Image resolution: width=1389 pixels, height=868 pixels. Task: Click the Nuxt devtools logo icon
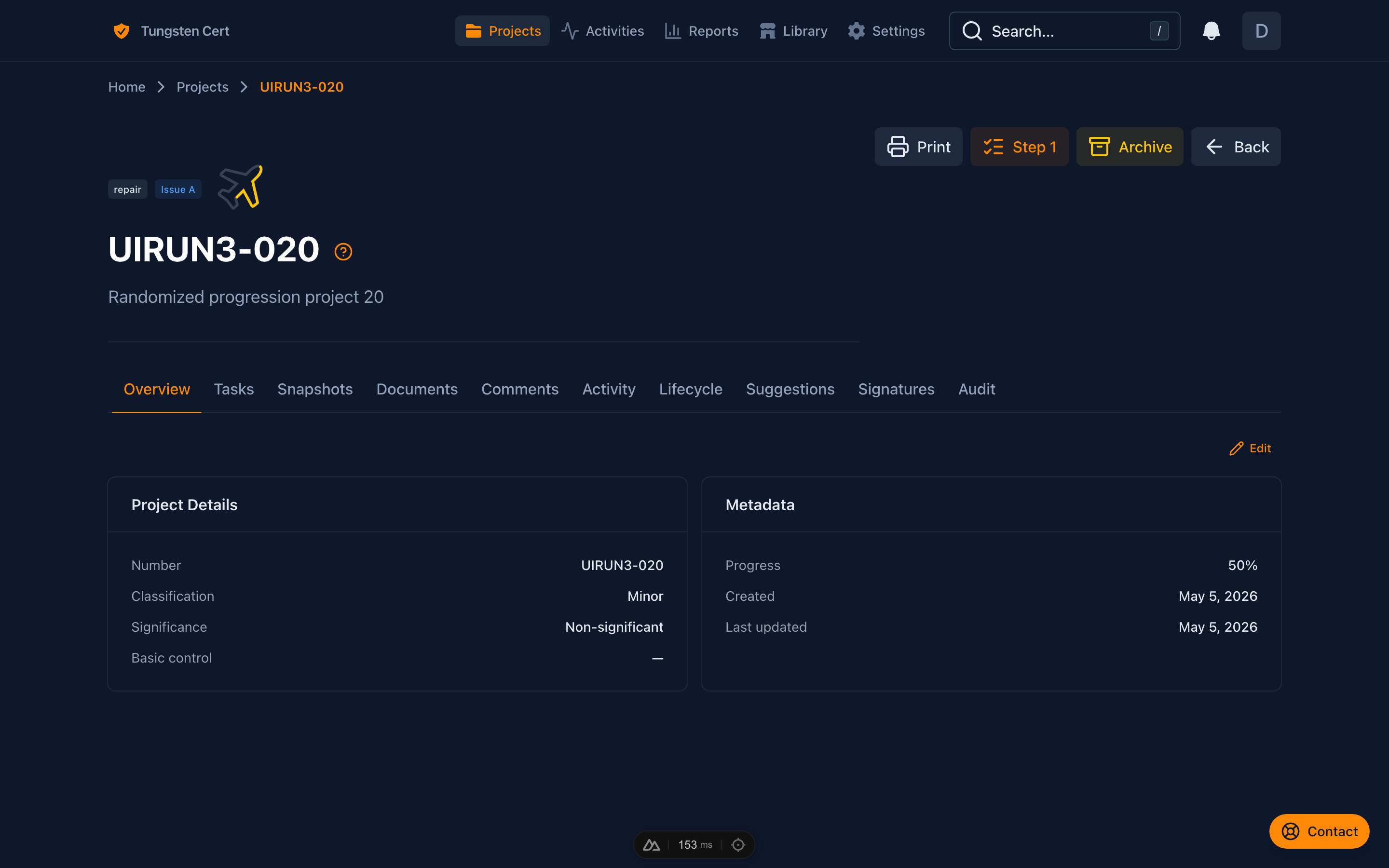pyautogui.click(x=651, y=845)
